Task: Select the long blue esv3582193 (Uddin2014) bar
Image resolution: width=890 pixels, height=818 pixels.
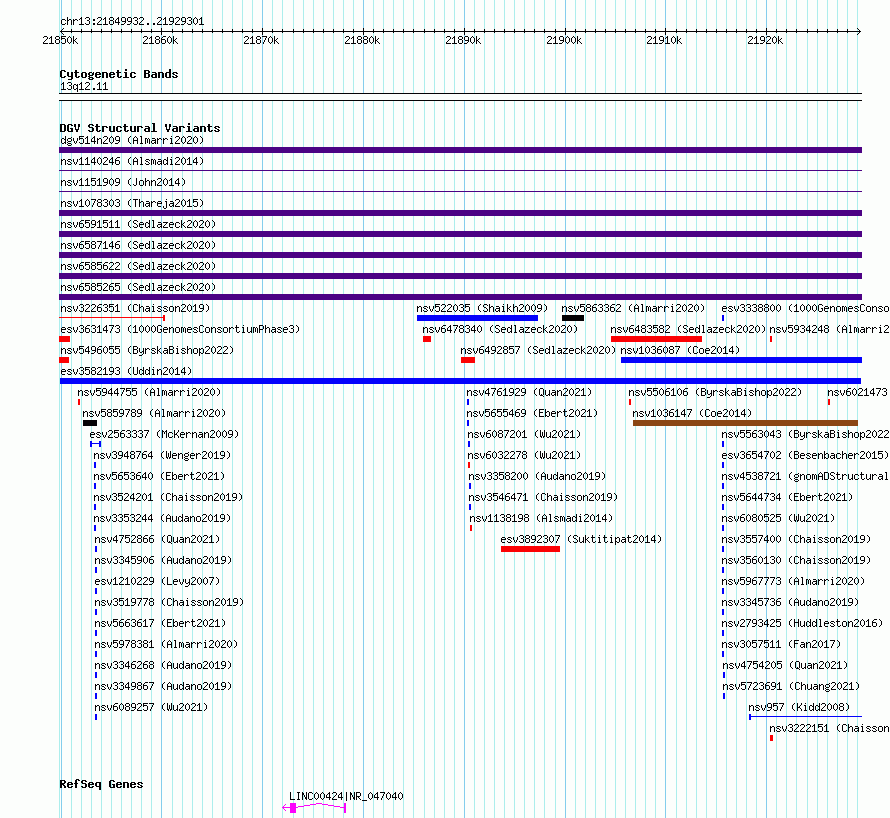Action: point(460,381)
